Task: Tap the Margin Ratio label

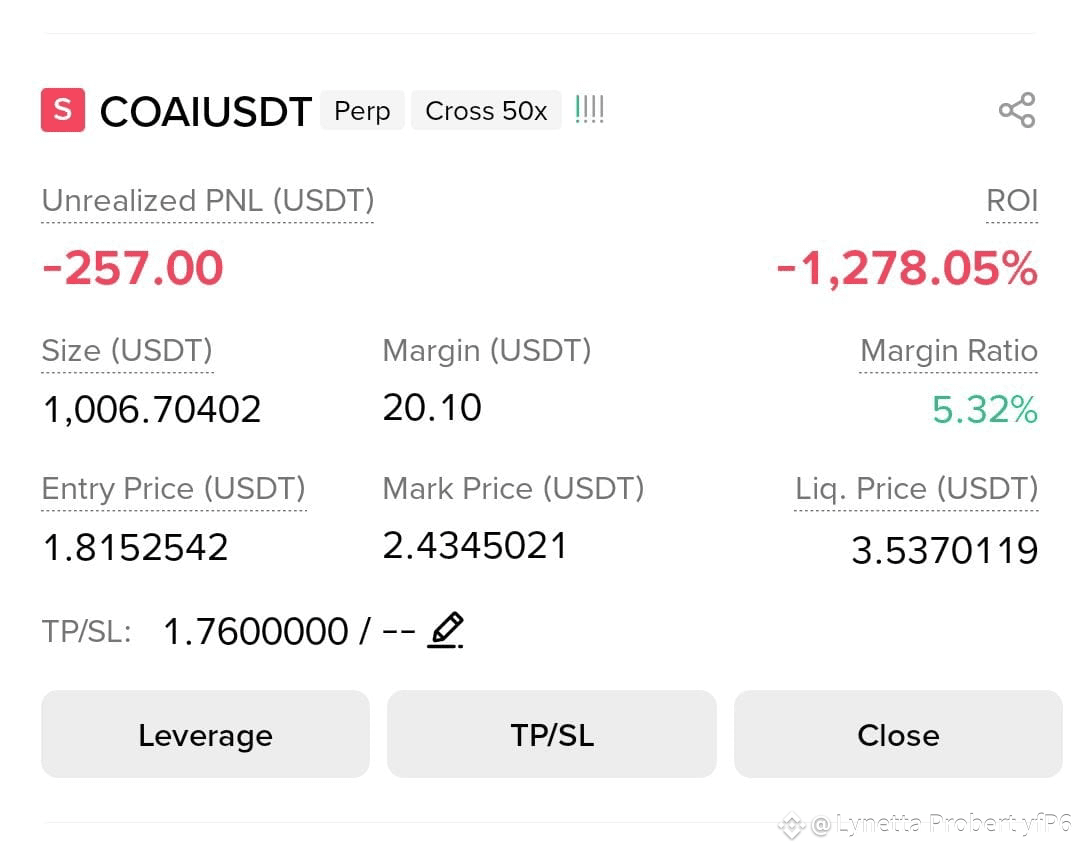Action: (948, 351)
